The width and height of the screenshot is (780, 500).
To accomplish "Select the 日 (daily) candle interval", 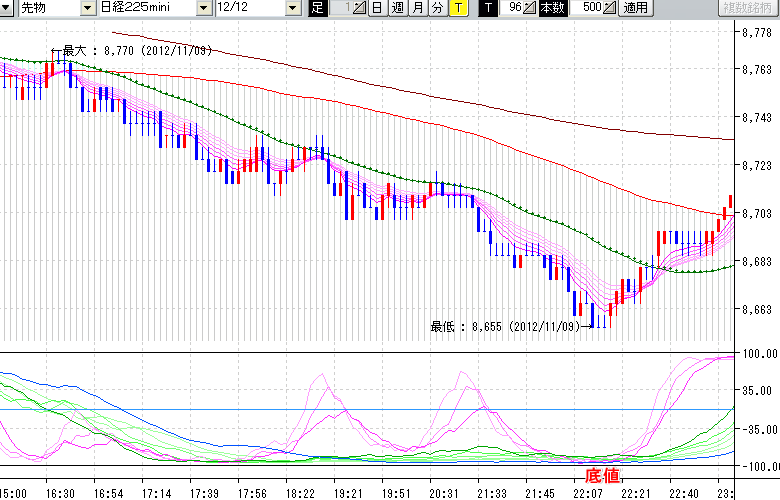I will click(x=376, y=8).
